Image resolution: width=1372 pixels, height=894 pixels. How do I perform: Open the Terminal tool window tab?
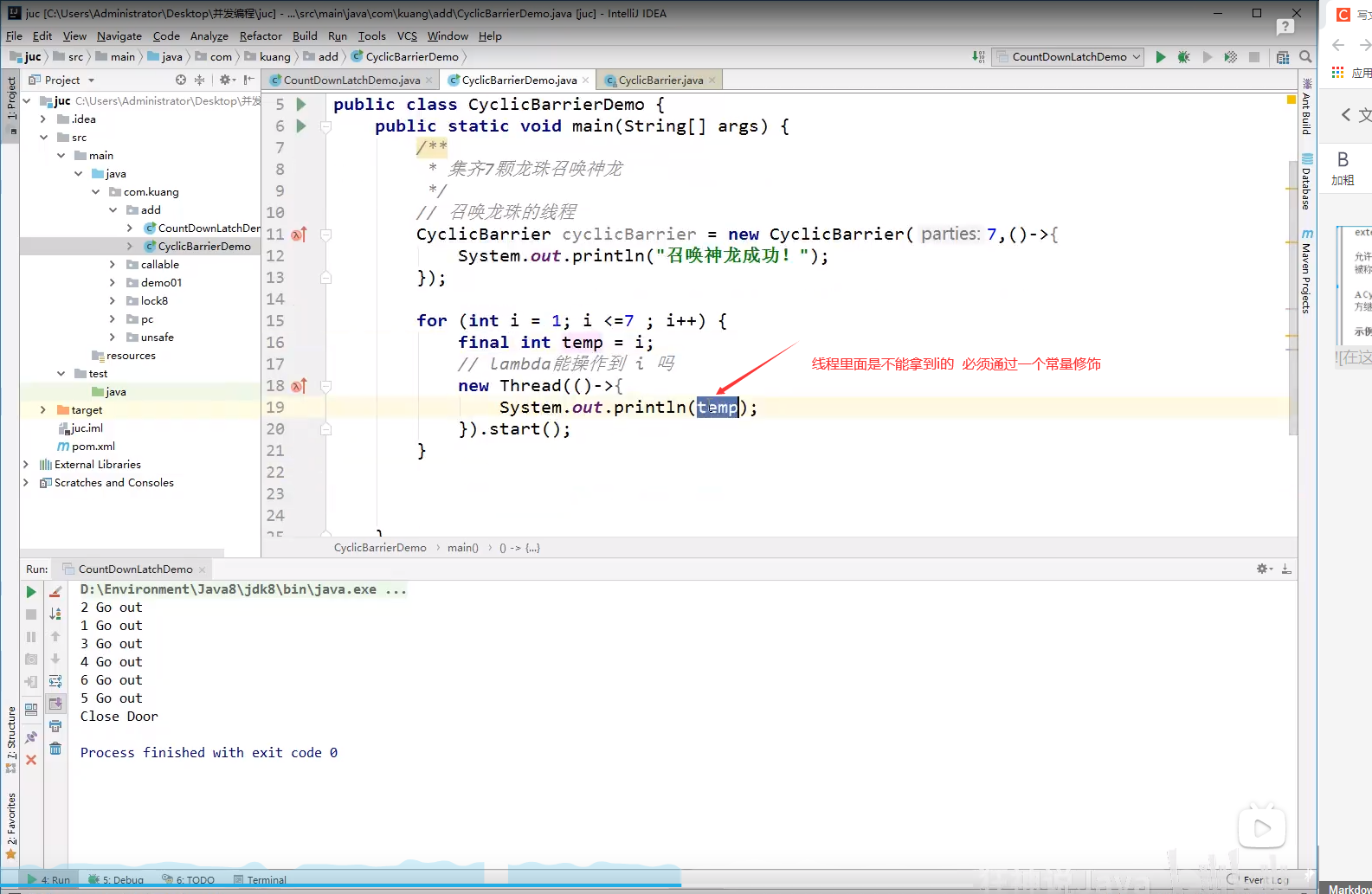click(260, 880)
